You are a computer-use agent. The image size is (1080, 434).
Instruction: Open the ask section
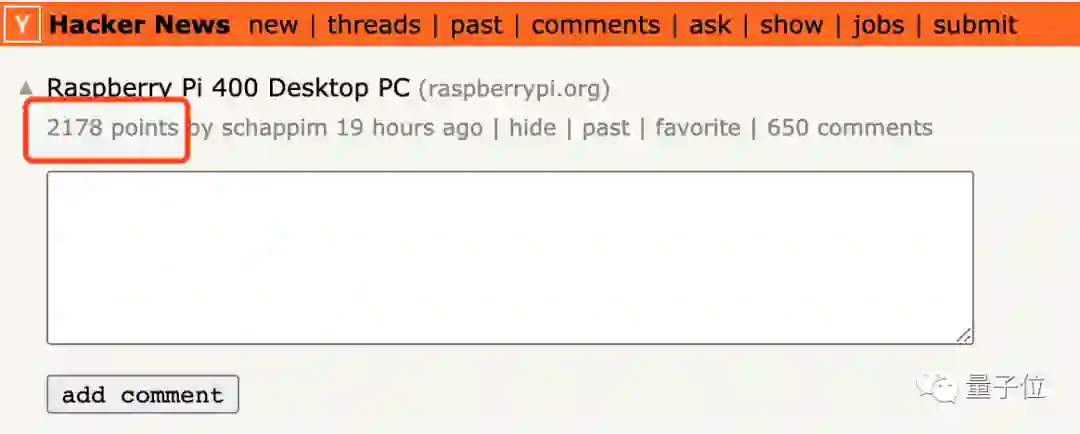[x=709, y=25]
